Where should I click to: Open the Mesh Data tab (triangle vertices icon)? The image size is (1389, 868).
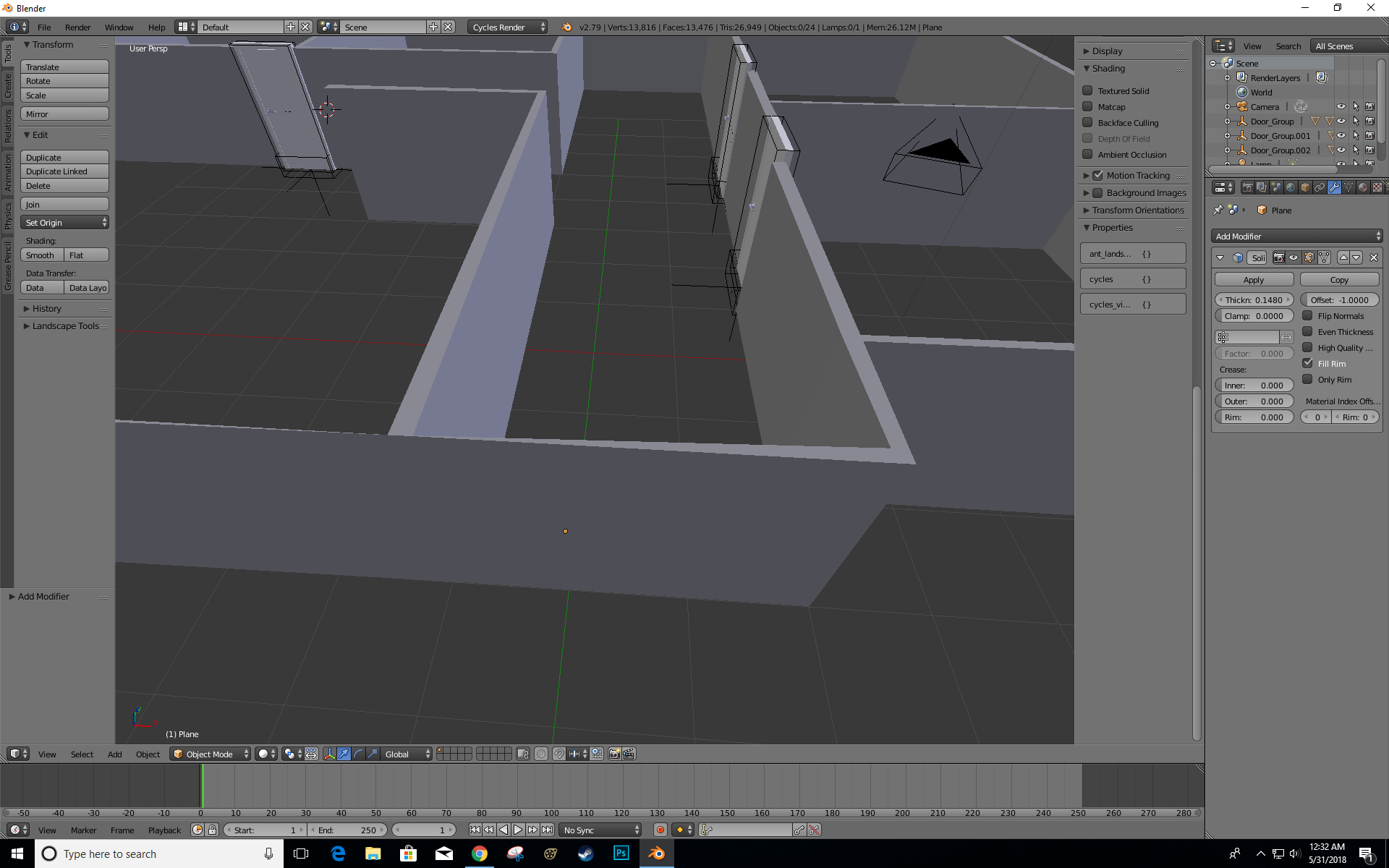[x=1348, y=187]
